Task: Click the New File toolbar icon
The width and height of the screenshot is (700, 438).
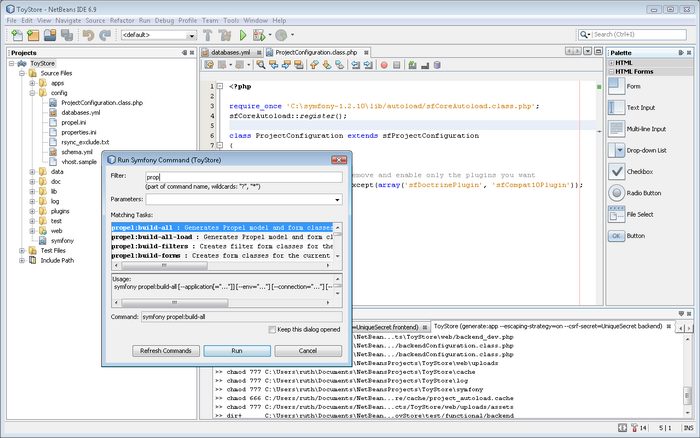Action: pos(15,35)
